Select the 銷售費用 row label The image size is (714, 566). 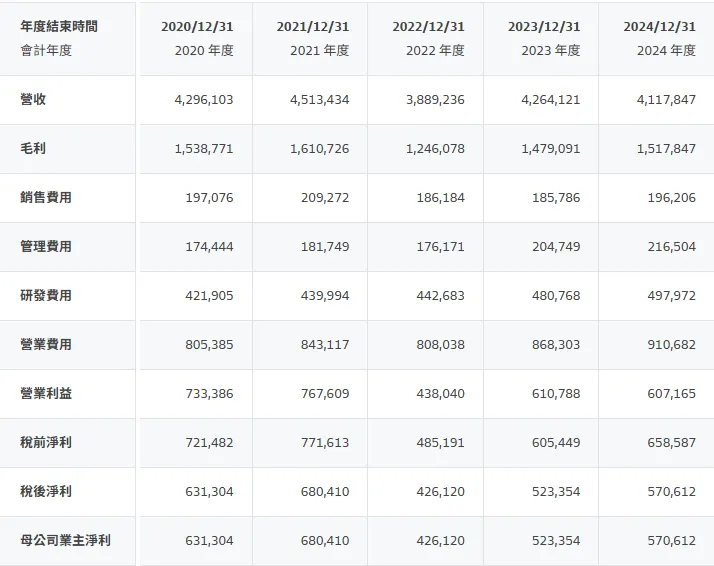[46, 198]
